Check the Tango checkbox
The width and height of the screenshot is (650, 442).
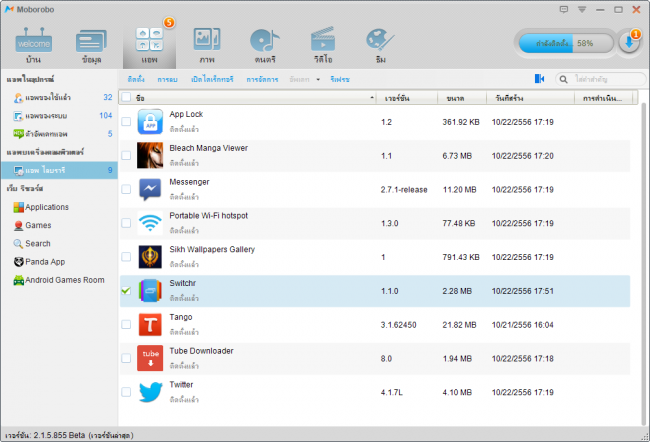pos(126,324)
